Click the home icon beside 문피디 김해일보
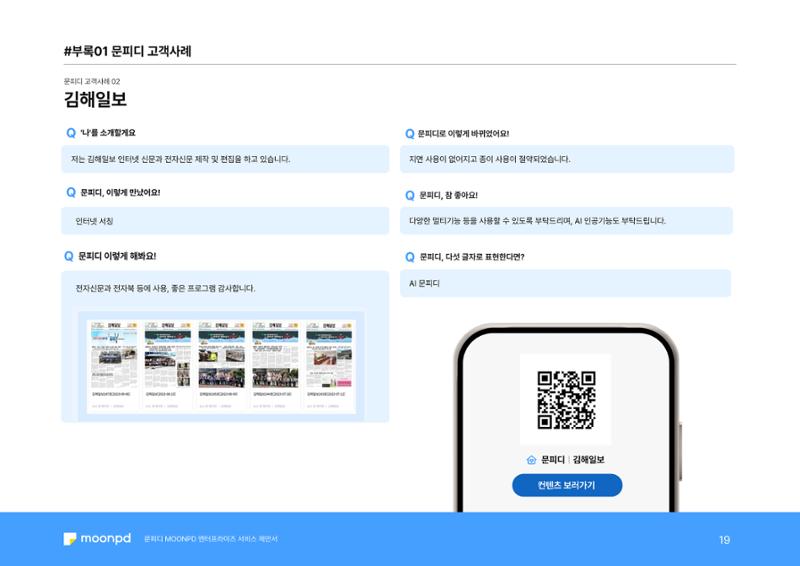The width and height of the screenshot is (800, 566). pyautogui.click(x=531, y=460)
